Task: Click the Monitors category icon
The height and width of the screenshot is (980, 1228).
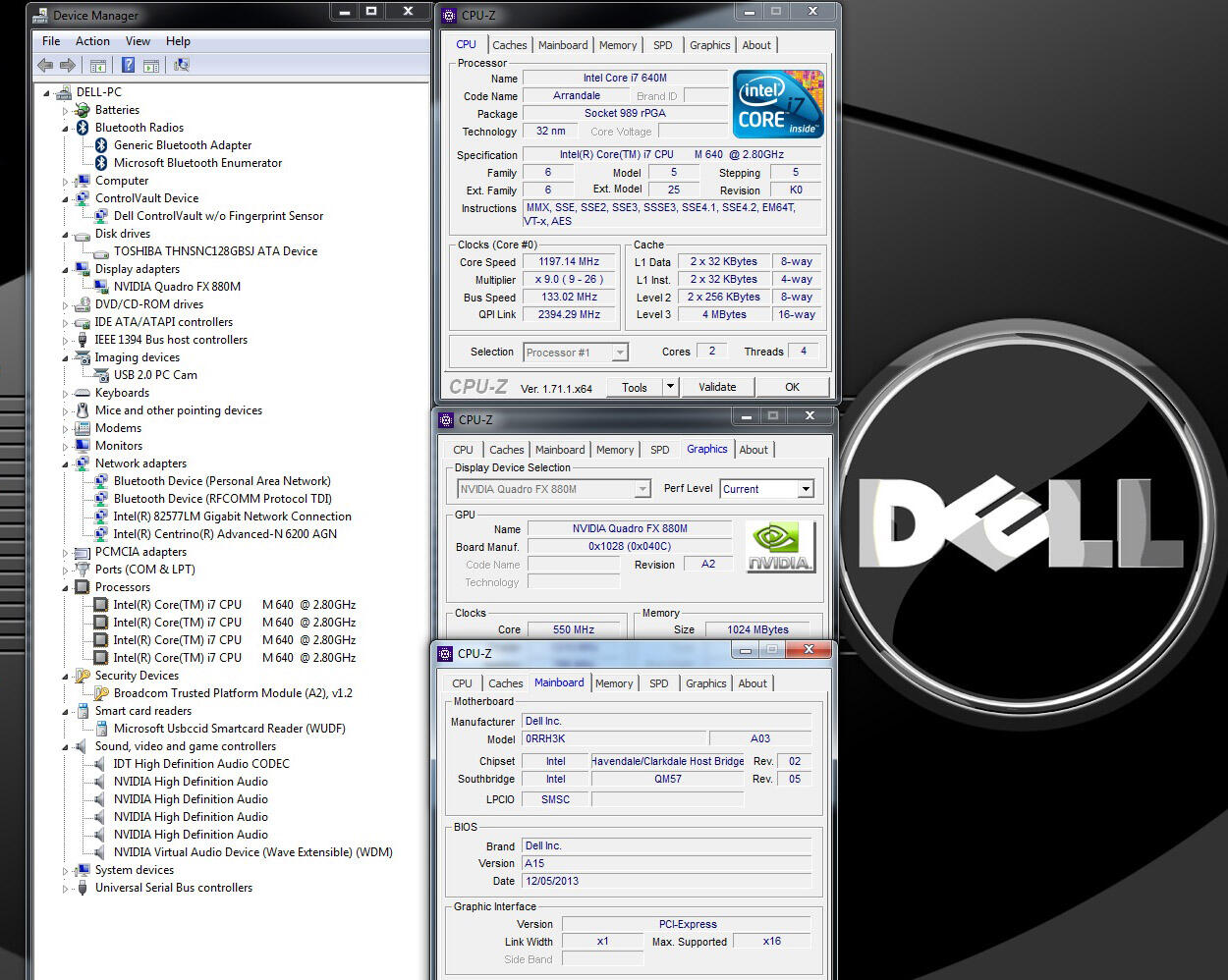Action: (x=83, y=446)
